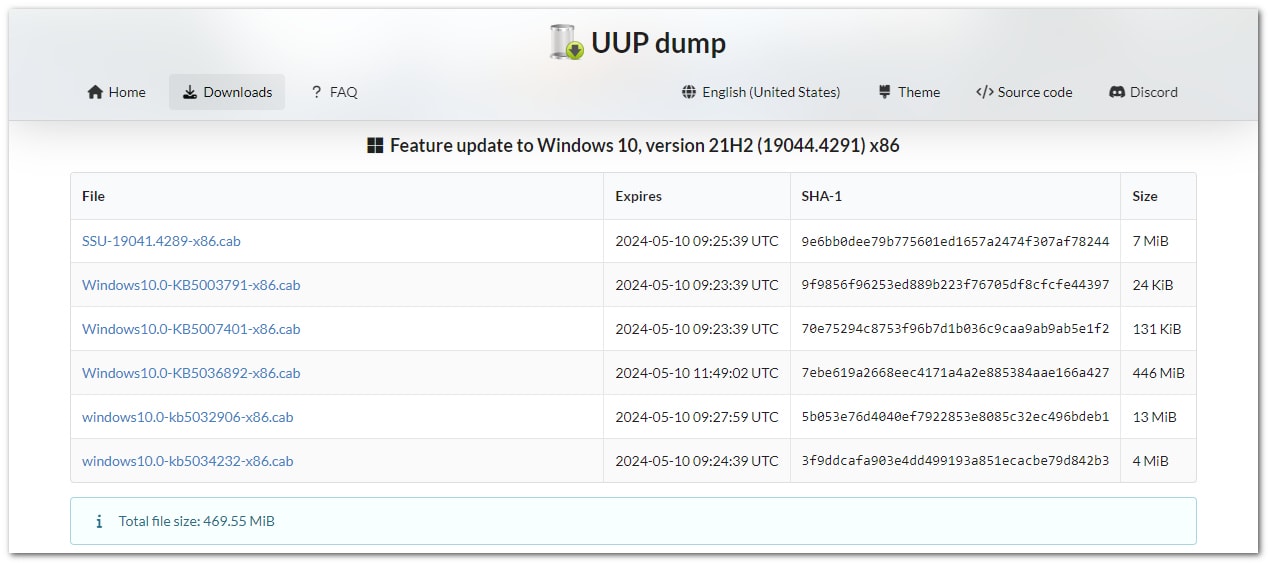Download windows10.0-kb5032906-x86.cab
The image size is (1268, 563).
pos(188,417)
